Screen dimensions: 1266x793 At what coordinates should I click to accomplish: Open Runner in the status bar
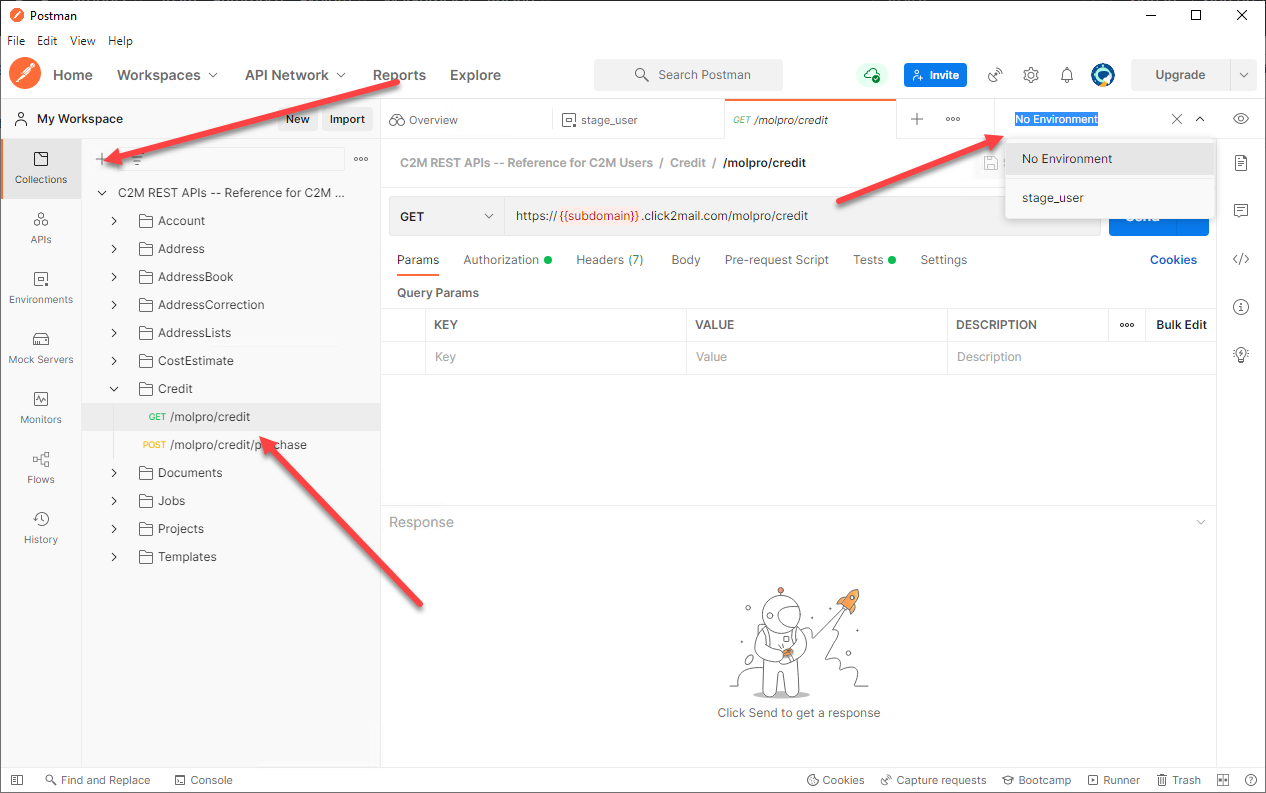tap(1112, 780)
